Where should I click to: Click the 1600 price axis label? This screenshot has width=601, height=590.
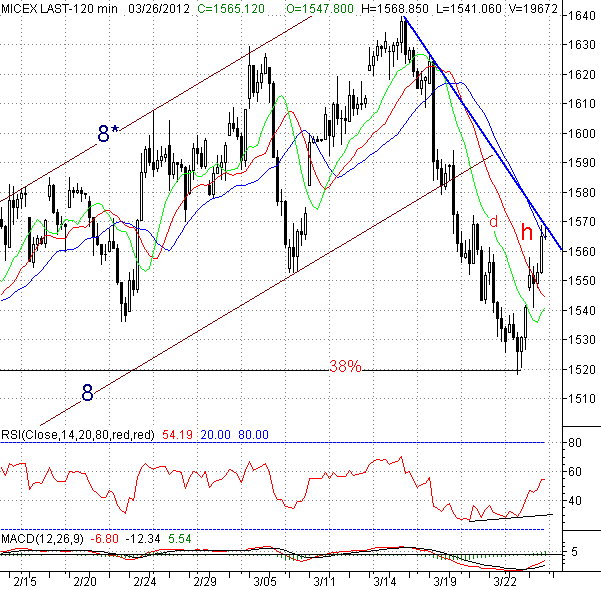pyautogui.click(x=581, y=133)
